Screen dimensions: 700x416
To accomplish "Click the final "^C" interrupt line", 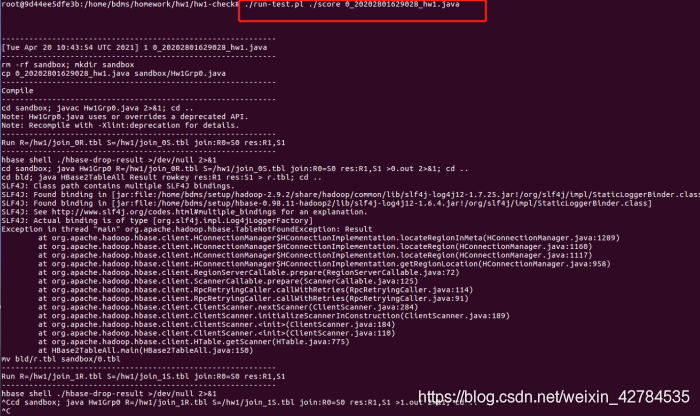I will [x=5, y=411].
